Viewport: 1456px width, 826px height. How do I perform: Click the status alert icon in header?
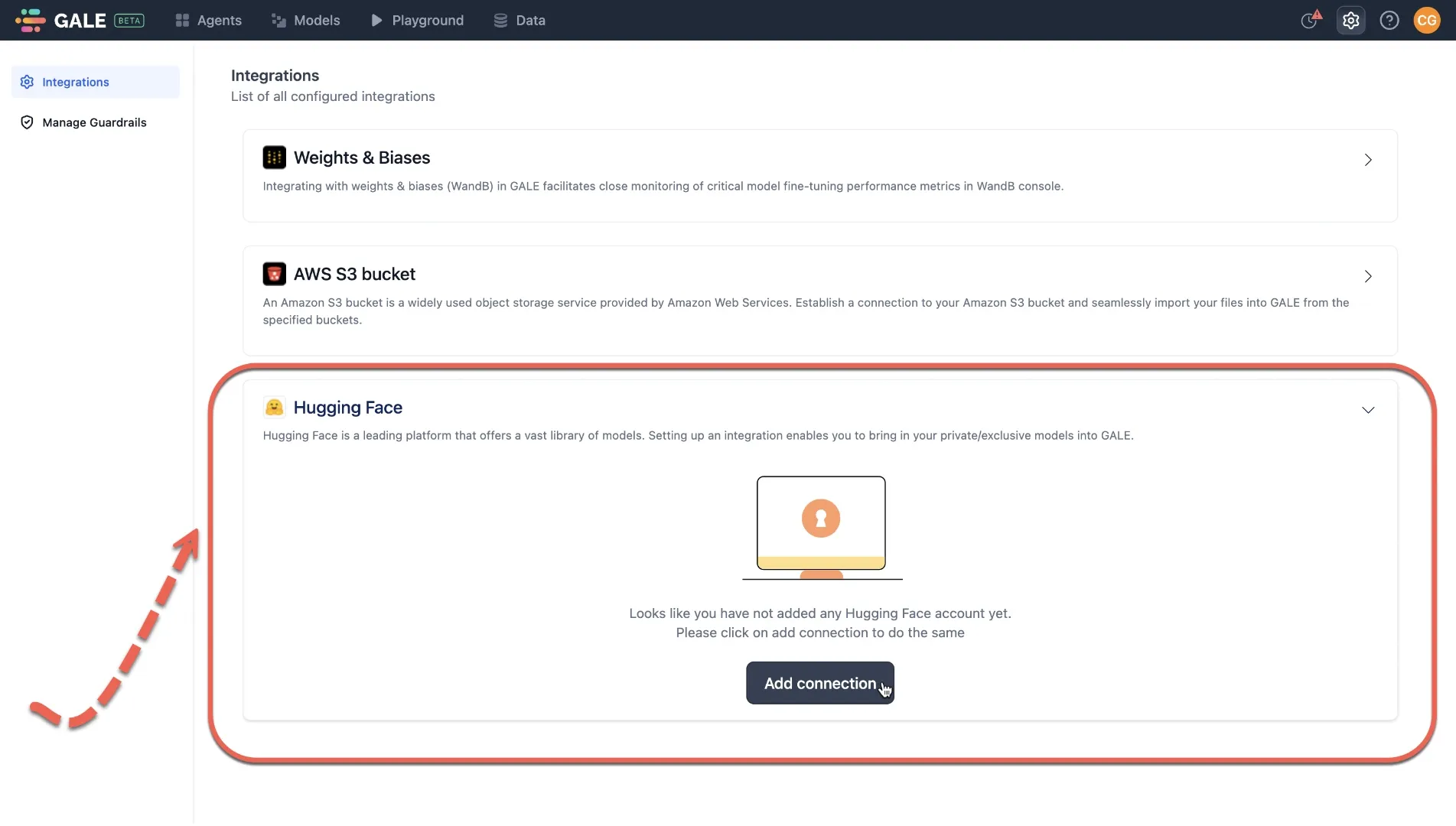click(x=1311, y=20)
